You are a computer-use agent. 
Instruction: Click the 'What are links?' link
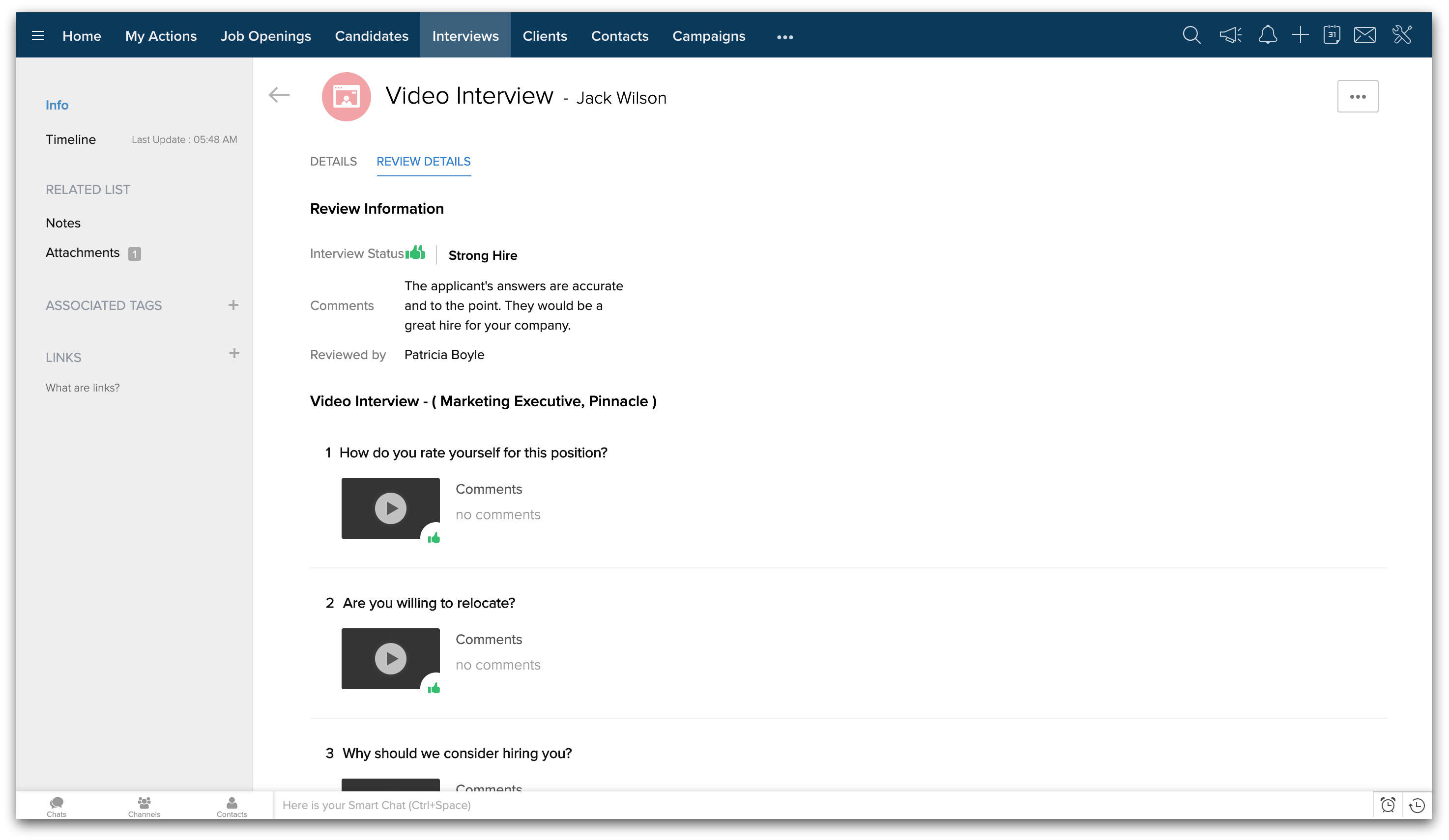(x=83, y=388)
